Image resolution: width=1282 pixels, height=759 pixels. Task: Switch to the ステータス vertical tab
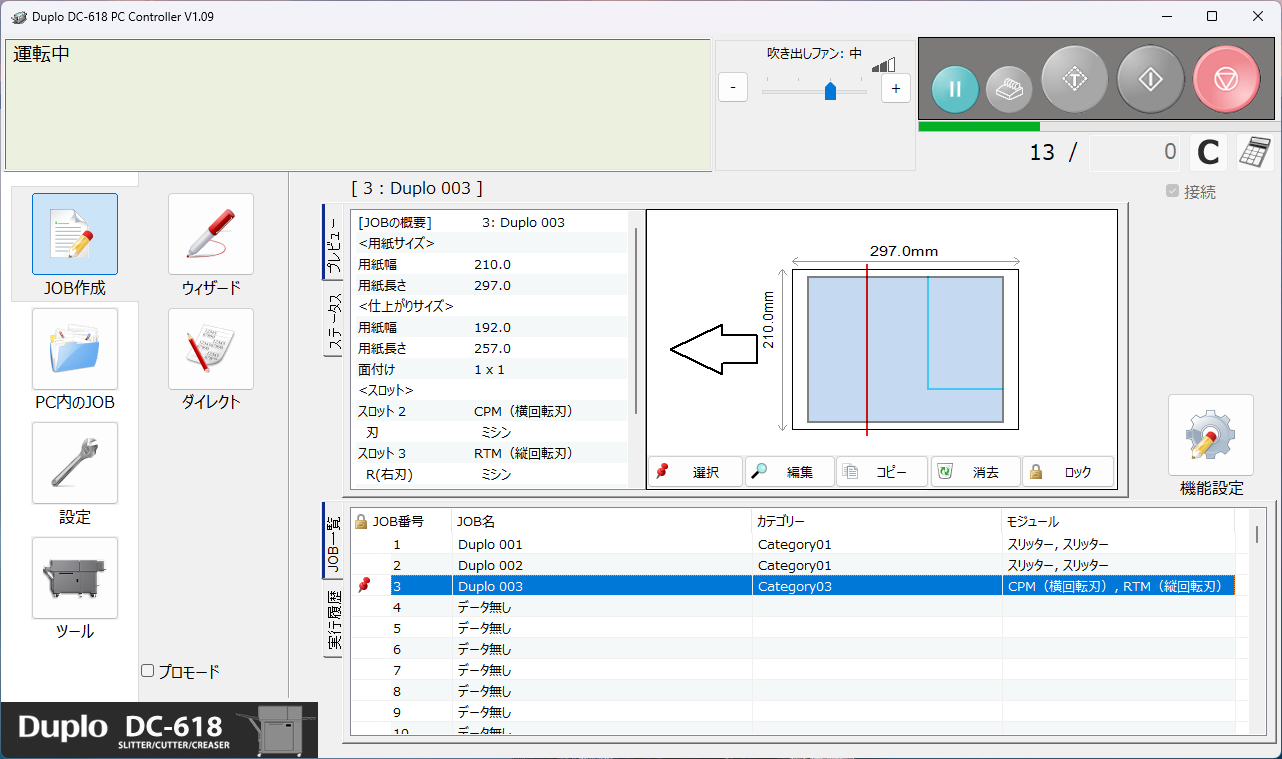point(335,324)
